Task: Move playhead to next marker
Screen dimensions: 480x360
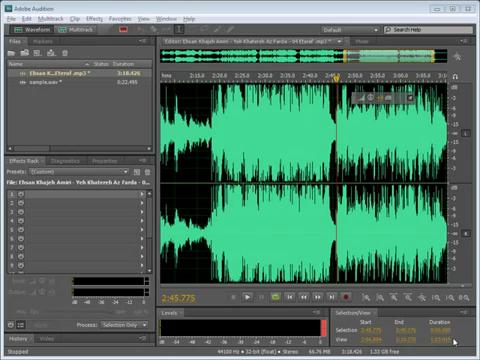Action: point(332,297)
